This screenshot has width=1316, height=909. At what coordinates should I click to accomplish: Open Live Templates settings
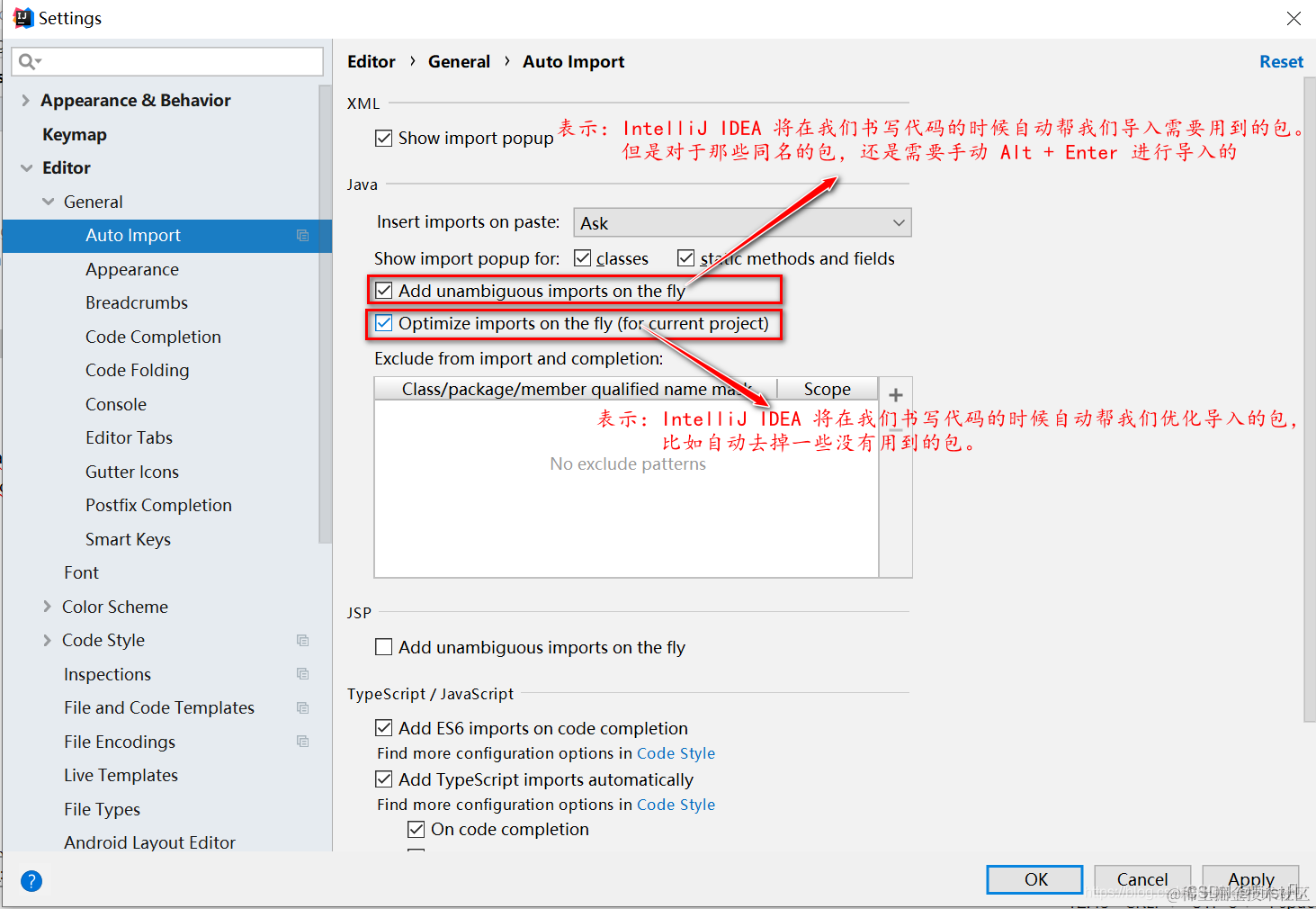tap(121, 776)
